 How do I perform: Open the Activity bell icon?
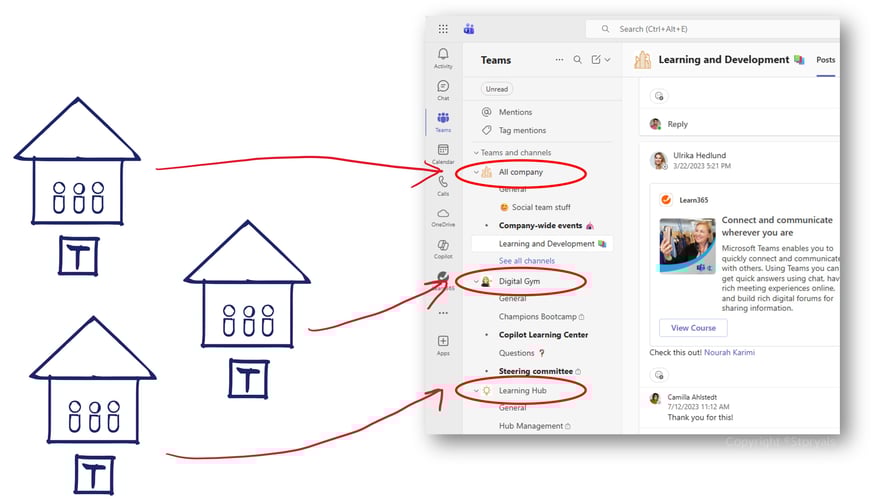(x=443, y=56)
